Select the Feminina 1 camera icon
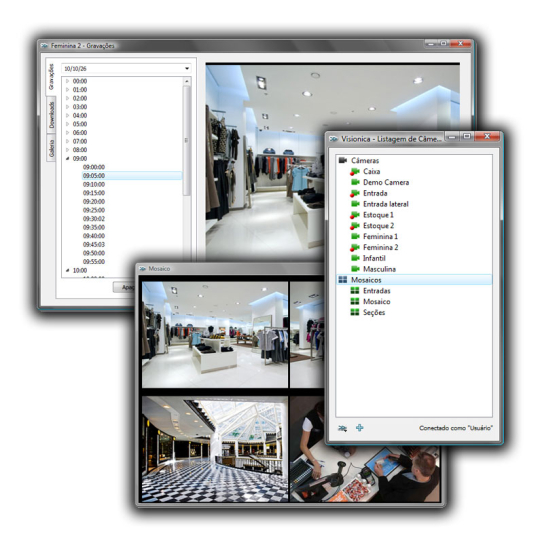The height and width of the screenshot is (543, 540). coord(355,237)
